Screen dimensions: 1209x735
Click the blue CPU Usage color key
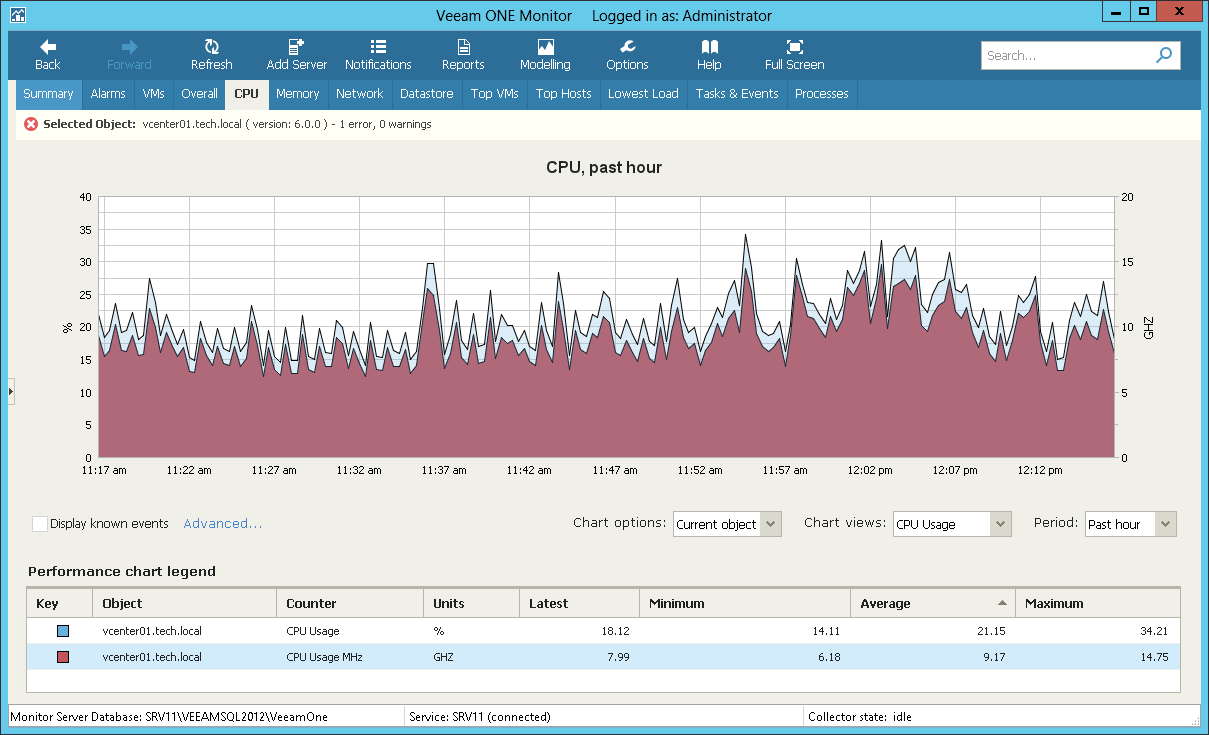coord(63,631)
